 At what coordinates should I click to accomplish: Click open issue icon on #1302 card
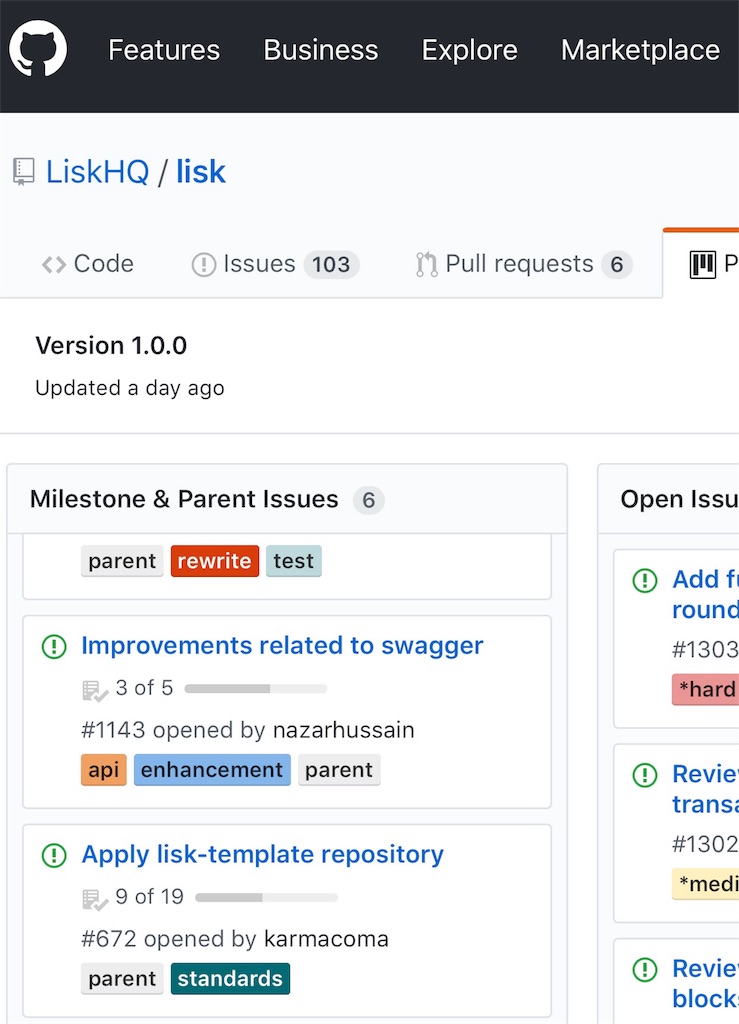point(645,775)
